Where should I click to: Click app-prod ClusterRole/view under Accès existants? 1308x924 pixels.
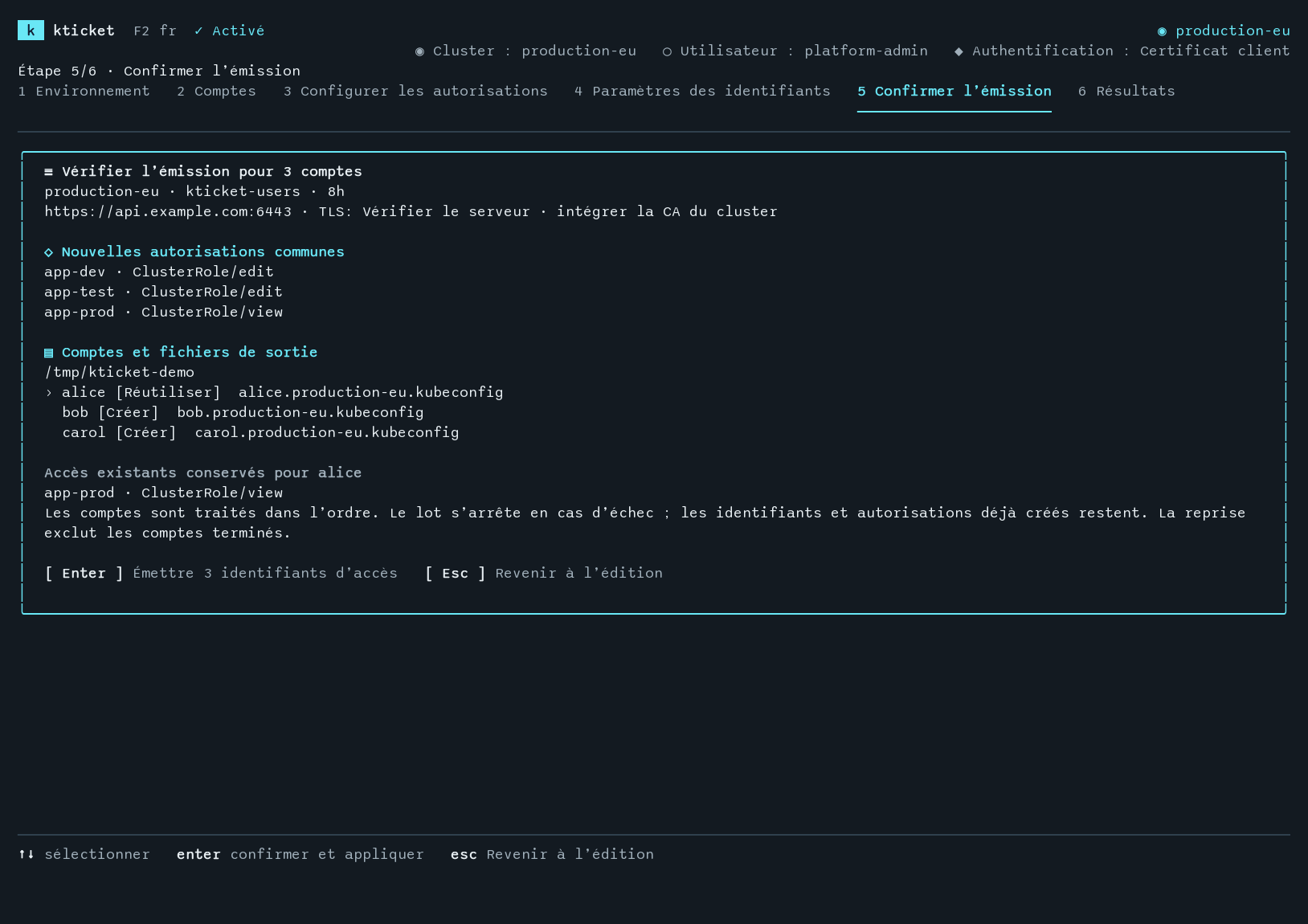point(163,493)
